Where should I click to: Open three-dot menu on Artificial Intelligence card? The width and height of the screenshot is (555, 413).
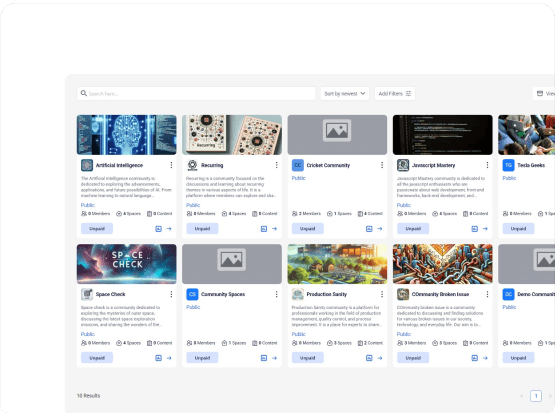pos(171,165)
